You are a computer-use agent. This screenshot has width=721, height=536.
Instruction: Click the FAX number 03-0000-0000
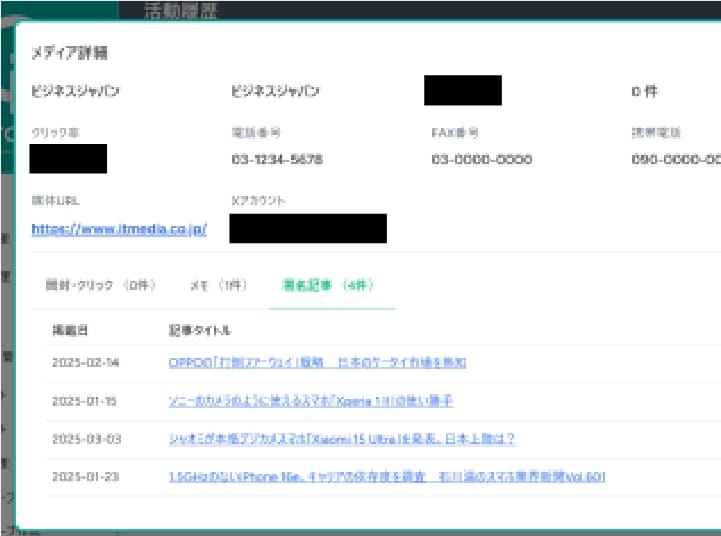point(481,159)
